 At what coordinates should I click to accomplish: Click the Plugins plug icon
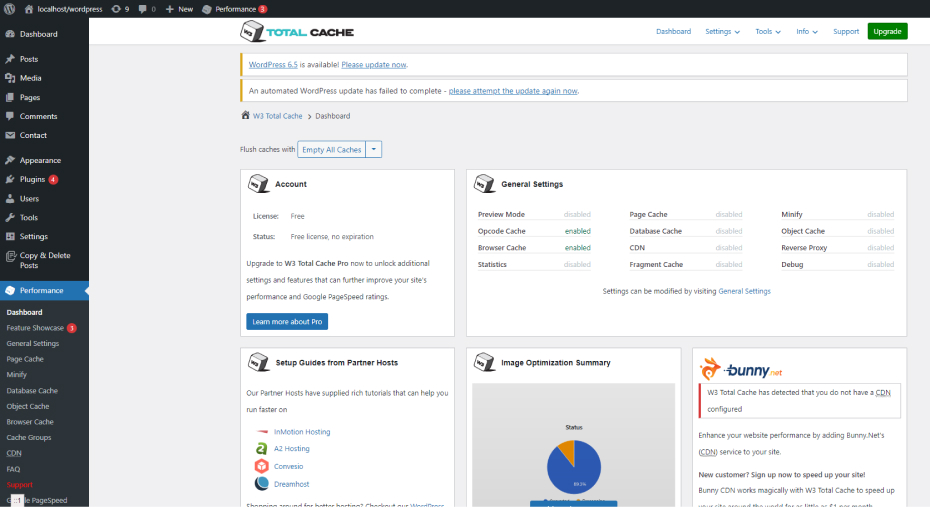coord(10,179)
